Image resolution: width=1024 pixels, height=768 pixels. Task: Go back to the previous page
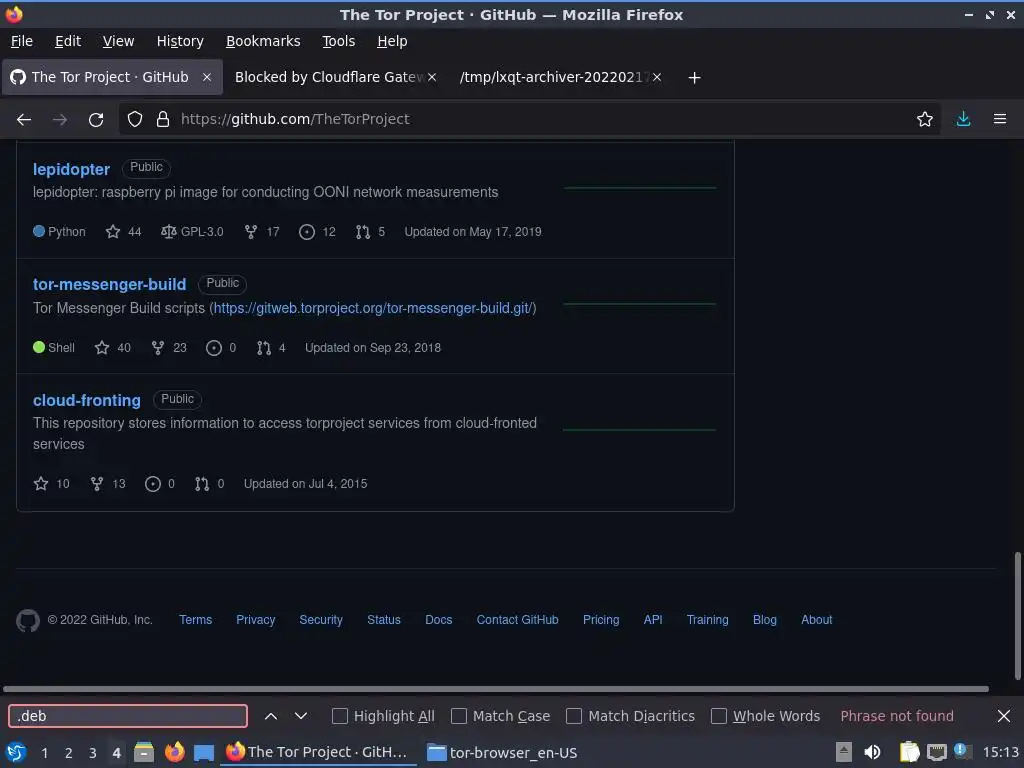[x=24, y=120]
